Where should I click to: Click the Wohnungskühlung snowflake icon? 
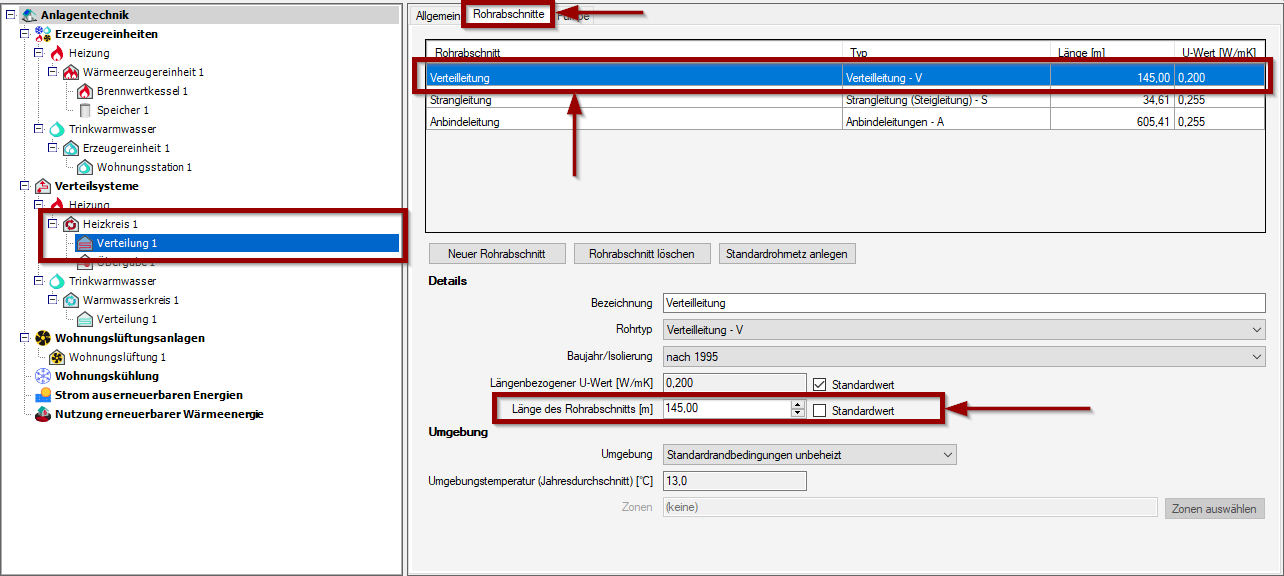[x=43, y=376]
